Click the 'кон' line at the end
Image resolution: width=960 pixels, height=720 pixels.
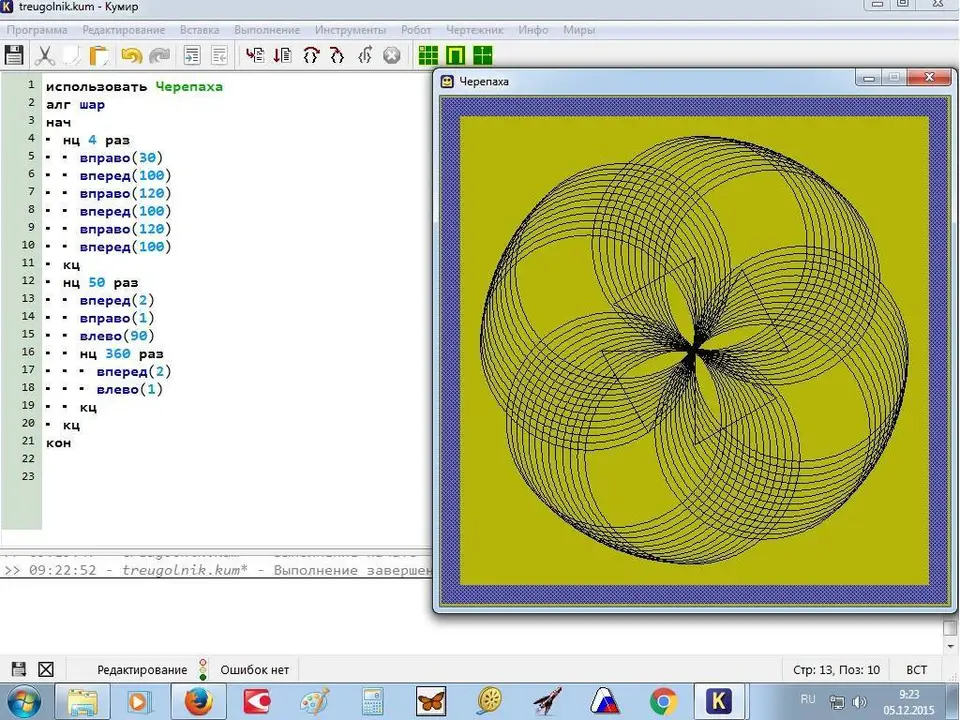59,443
